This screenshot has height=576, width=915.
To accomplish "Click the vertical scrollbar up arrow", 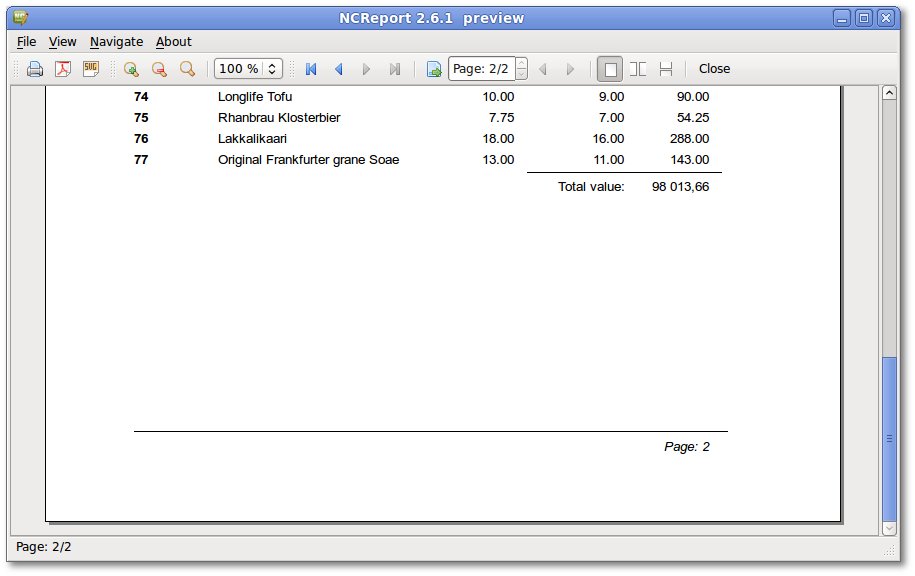I will pos(889,93).
